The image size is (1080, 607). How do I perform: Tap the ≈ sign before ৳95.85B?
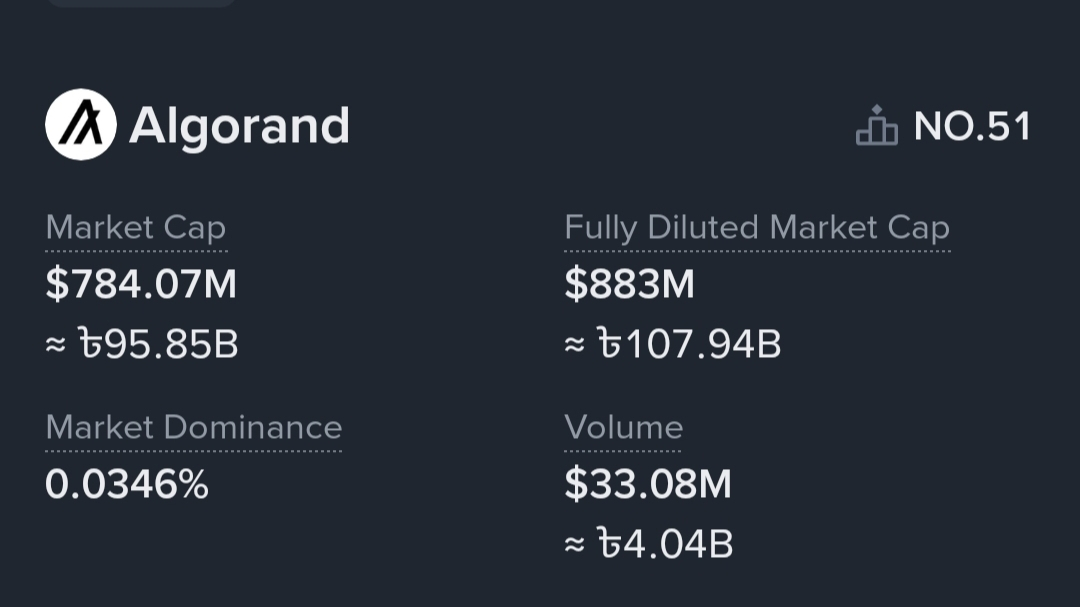pyautogui.click(x=56, y=346)
